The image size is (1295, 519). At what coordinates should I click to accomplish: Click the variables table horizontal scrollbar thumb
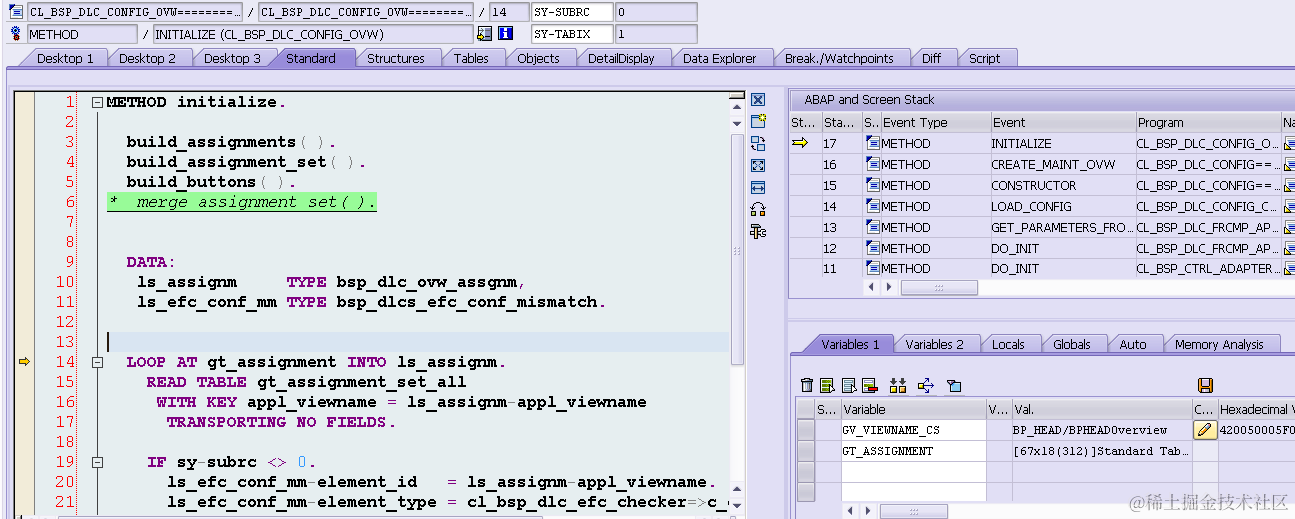point(913,511)
